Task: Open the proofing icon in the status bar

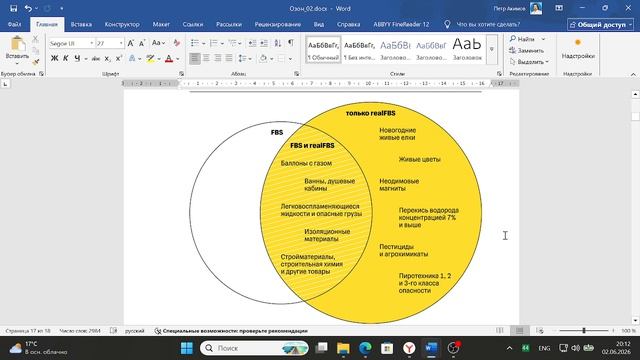Action: click(x=113, y=331)
